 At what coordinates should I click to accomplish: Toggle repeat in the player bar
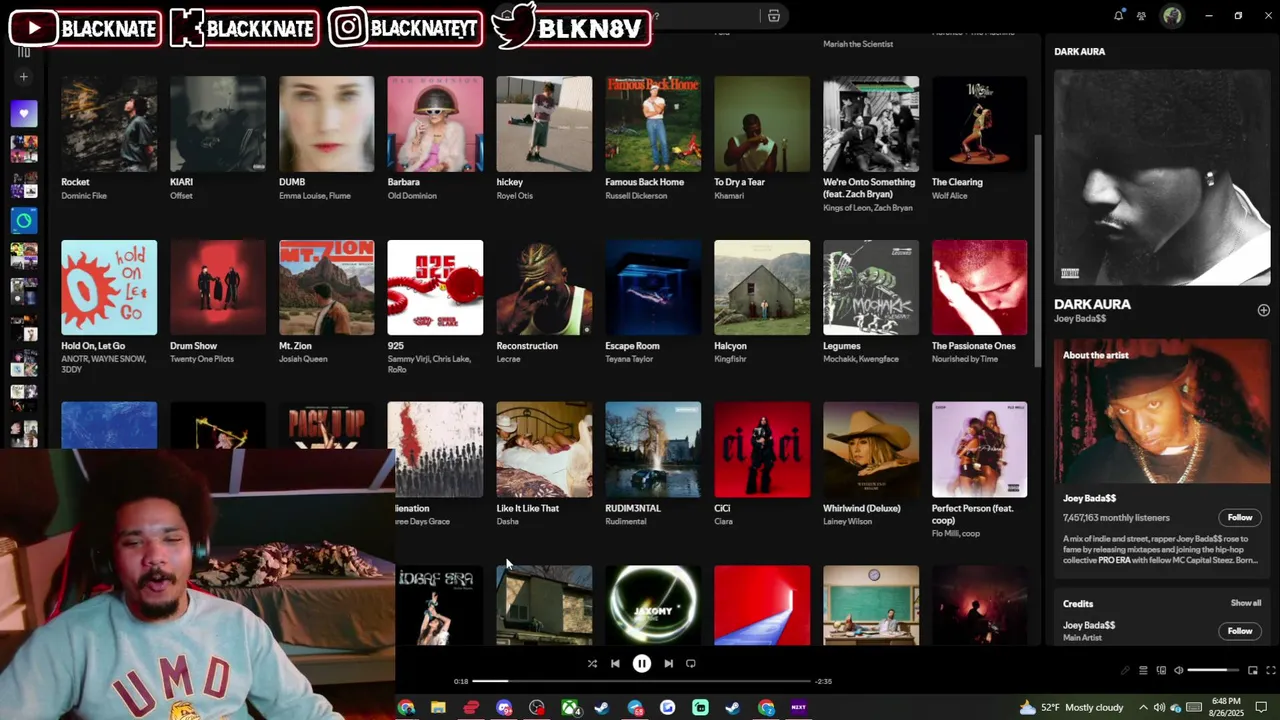coord(691,663)
